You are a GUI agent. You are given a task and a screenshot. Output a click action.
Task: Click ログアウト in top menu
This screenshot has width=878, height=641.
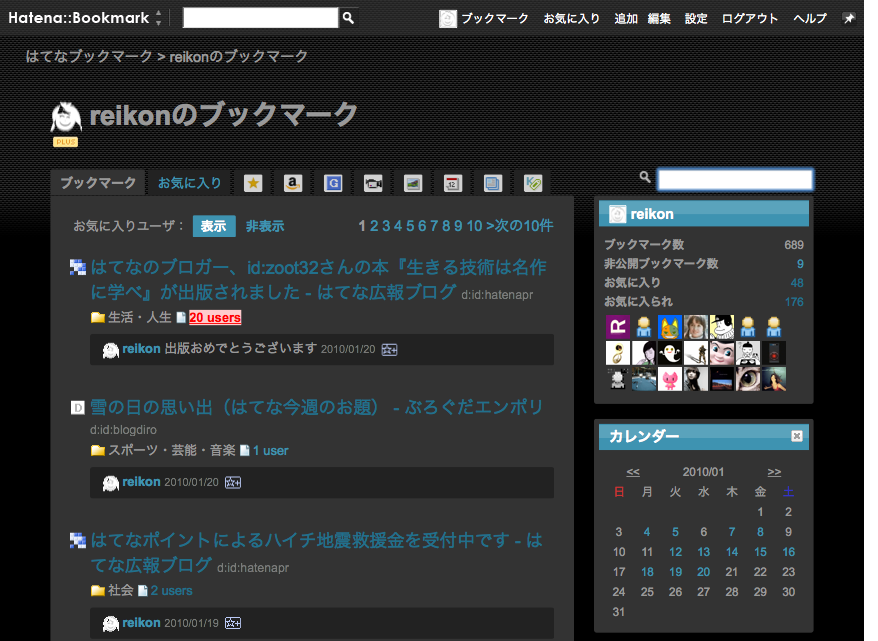pos(750,18)
